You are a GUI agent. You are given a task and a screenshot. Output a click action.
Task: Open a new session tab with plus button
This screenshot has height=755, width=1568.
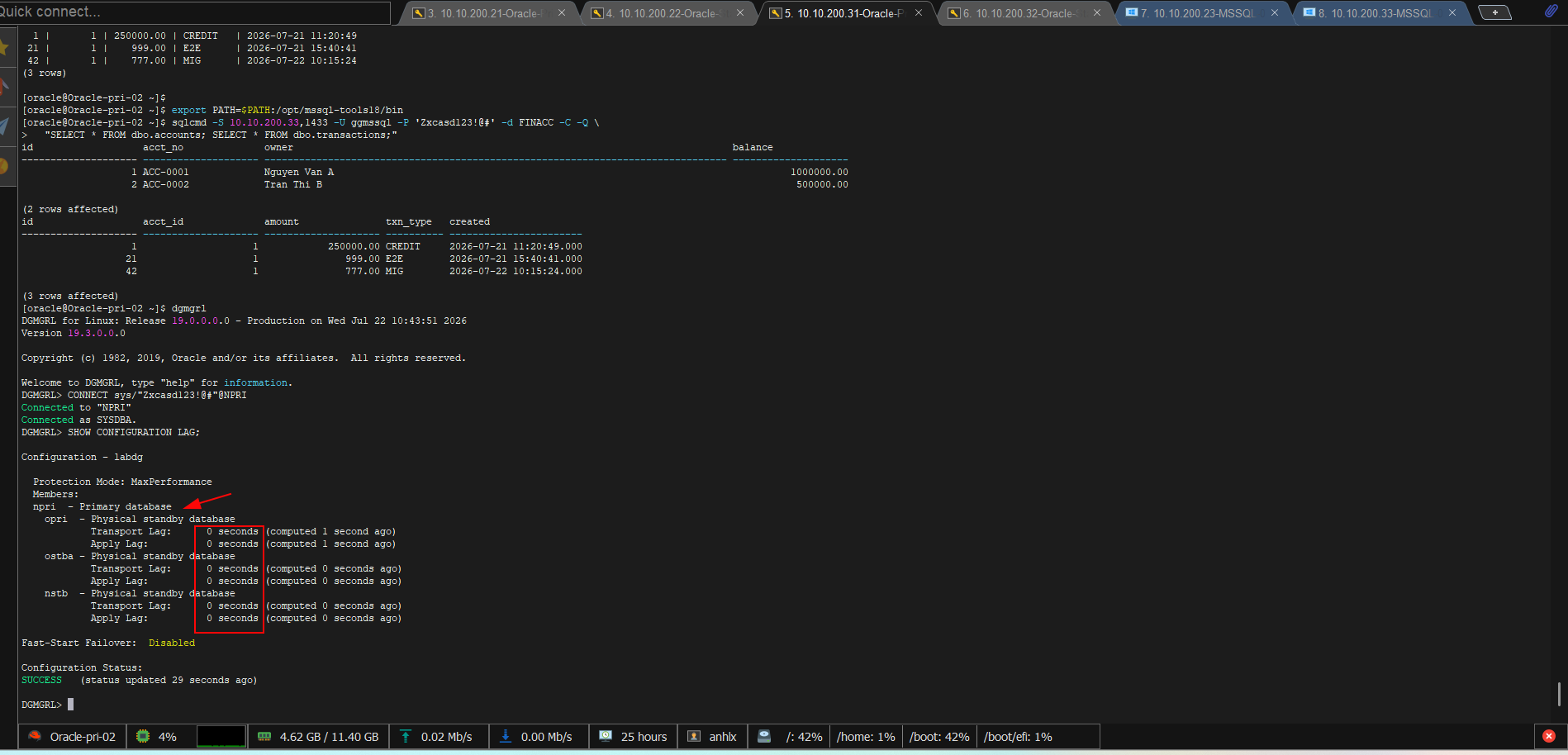pyautogui.click(x=1494, y=12)
